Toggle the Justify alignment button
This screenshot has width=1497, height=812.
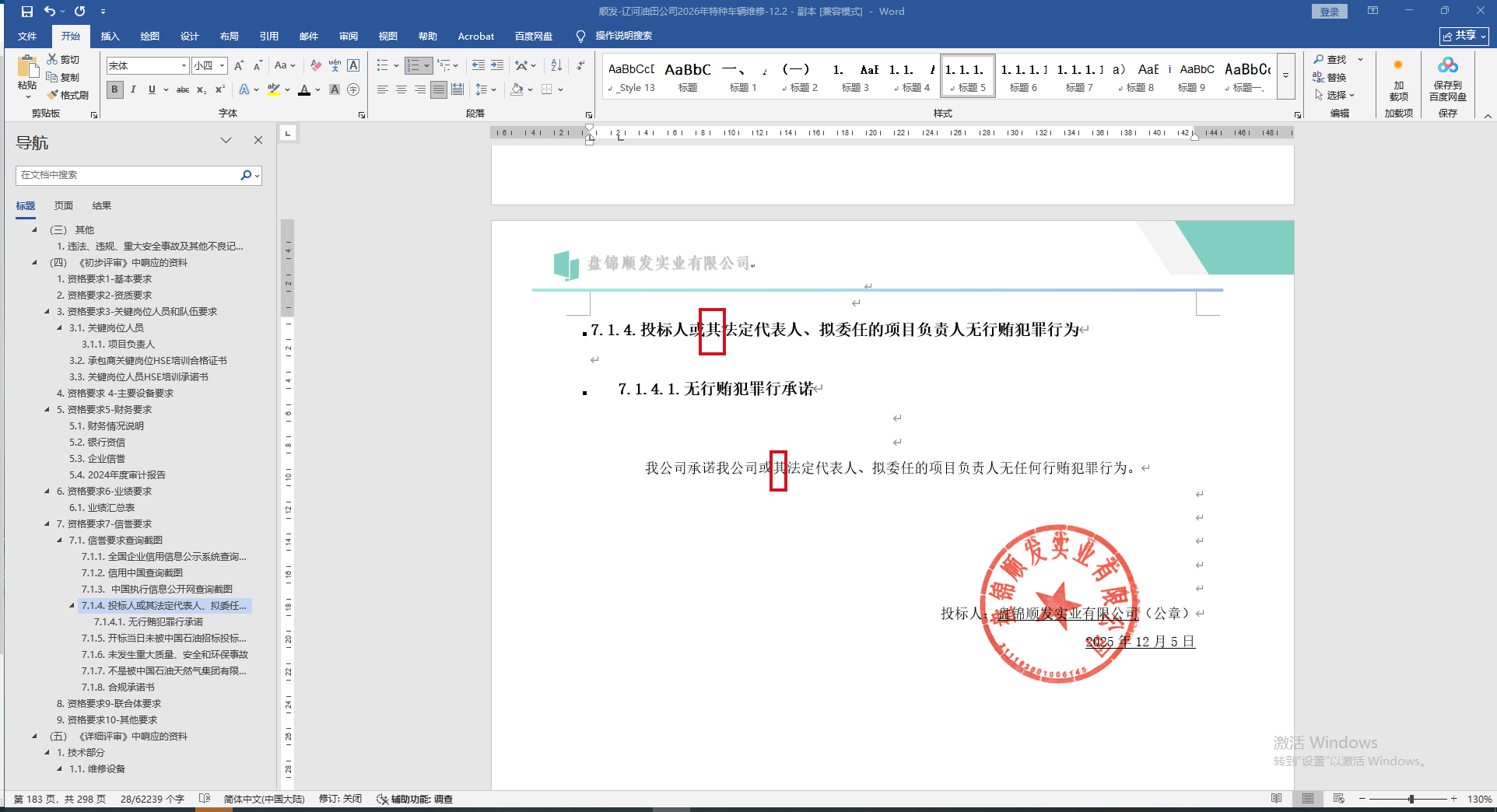[439, 89]
